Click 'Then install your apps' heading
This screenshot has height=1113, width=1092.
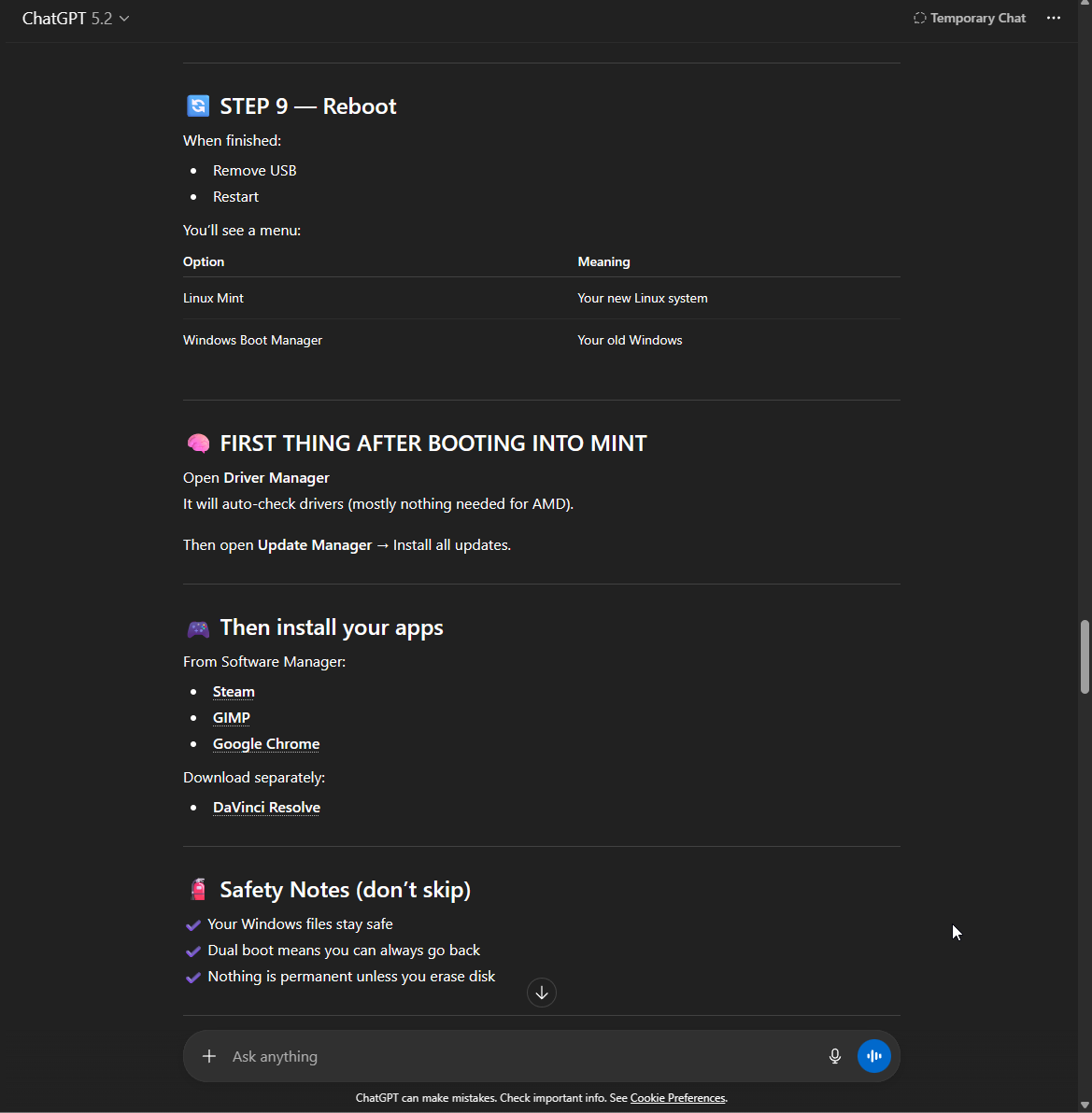(332, 627)
